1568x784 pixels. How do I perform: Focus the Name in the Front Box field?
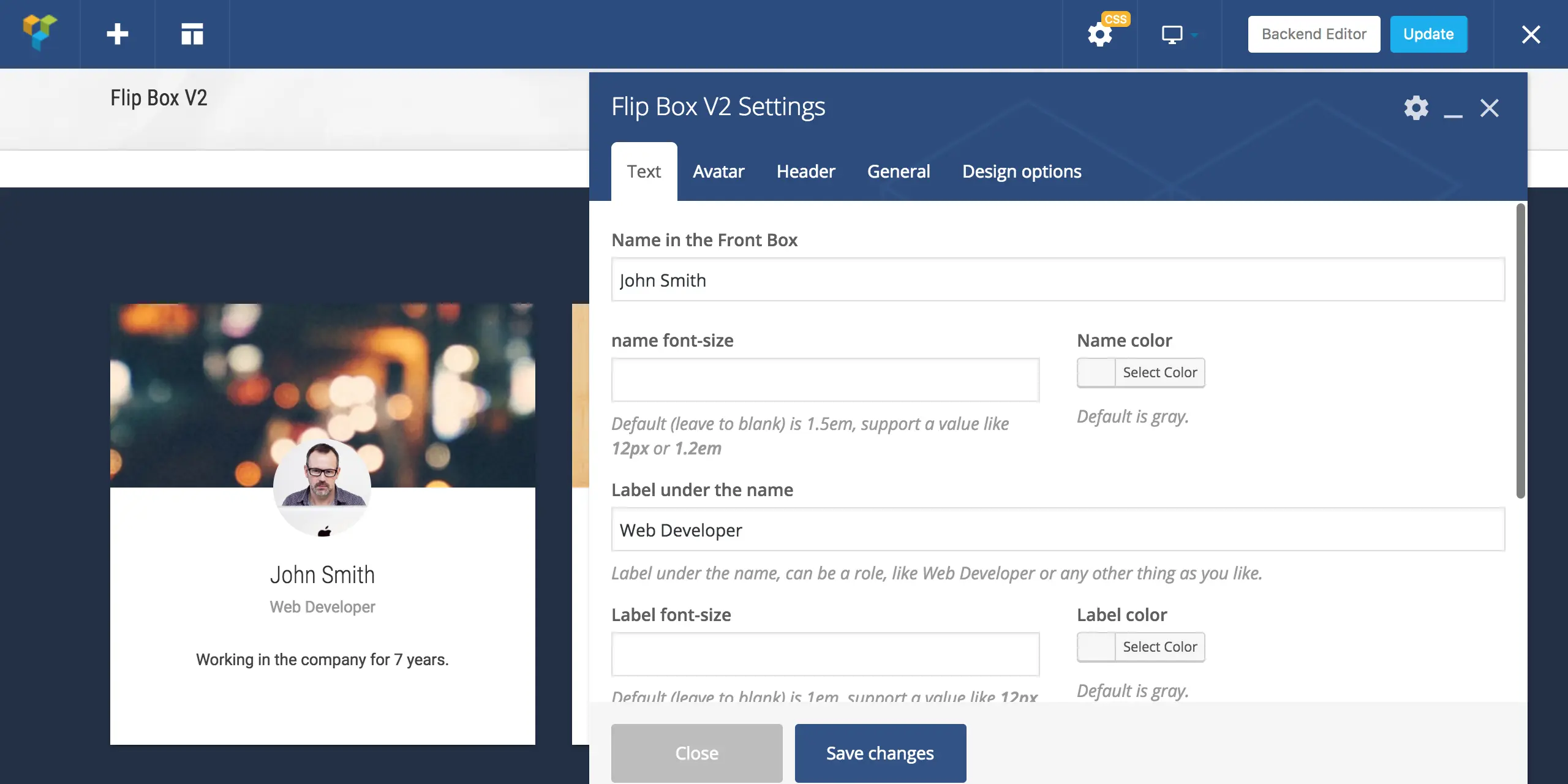(1058, 280)
